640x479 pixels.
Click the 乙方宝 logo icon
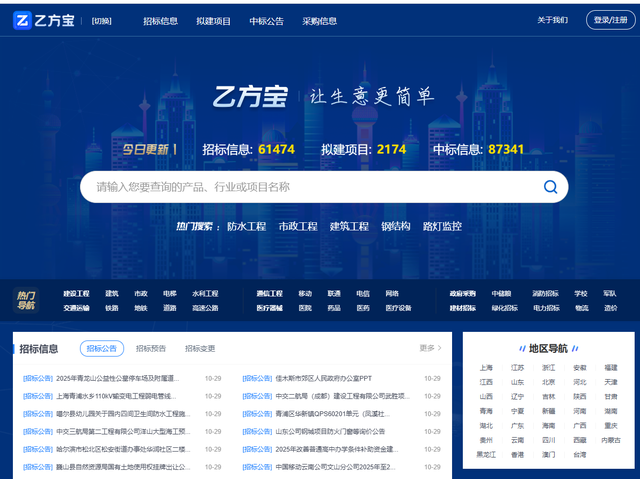click(x=22, y=20)
